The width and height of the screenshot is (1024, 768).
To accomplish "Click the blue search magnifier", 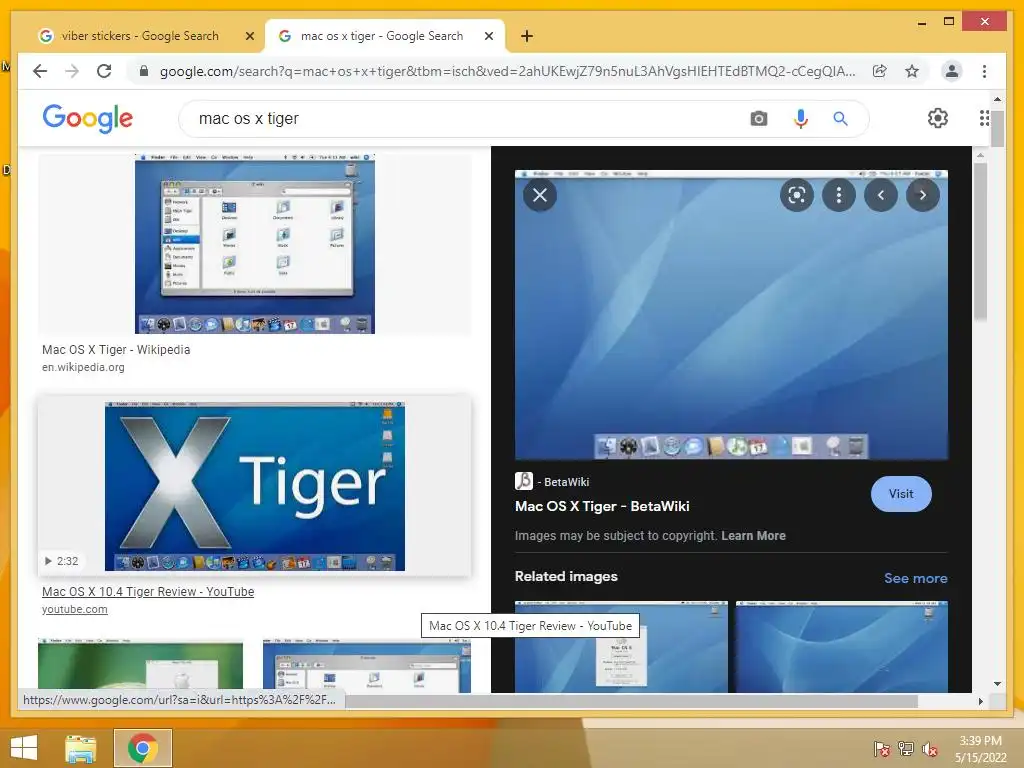I will tap(840, 119).
